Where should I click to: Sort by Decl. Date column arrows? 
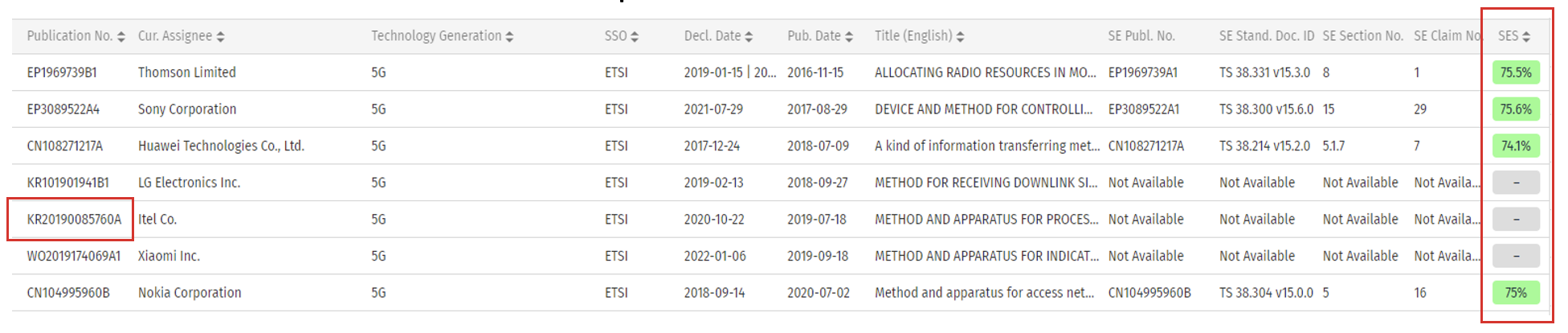[749, 37]
